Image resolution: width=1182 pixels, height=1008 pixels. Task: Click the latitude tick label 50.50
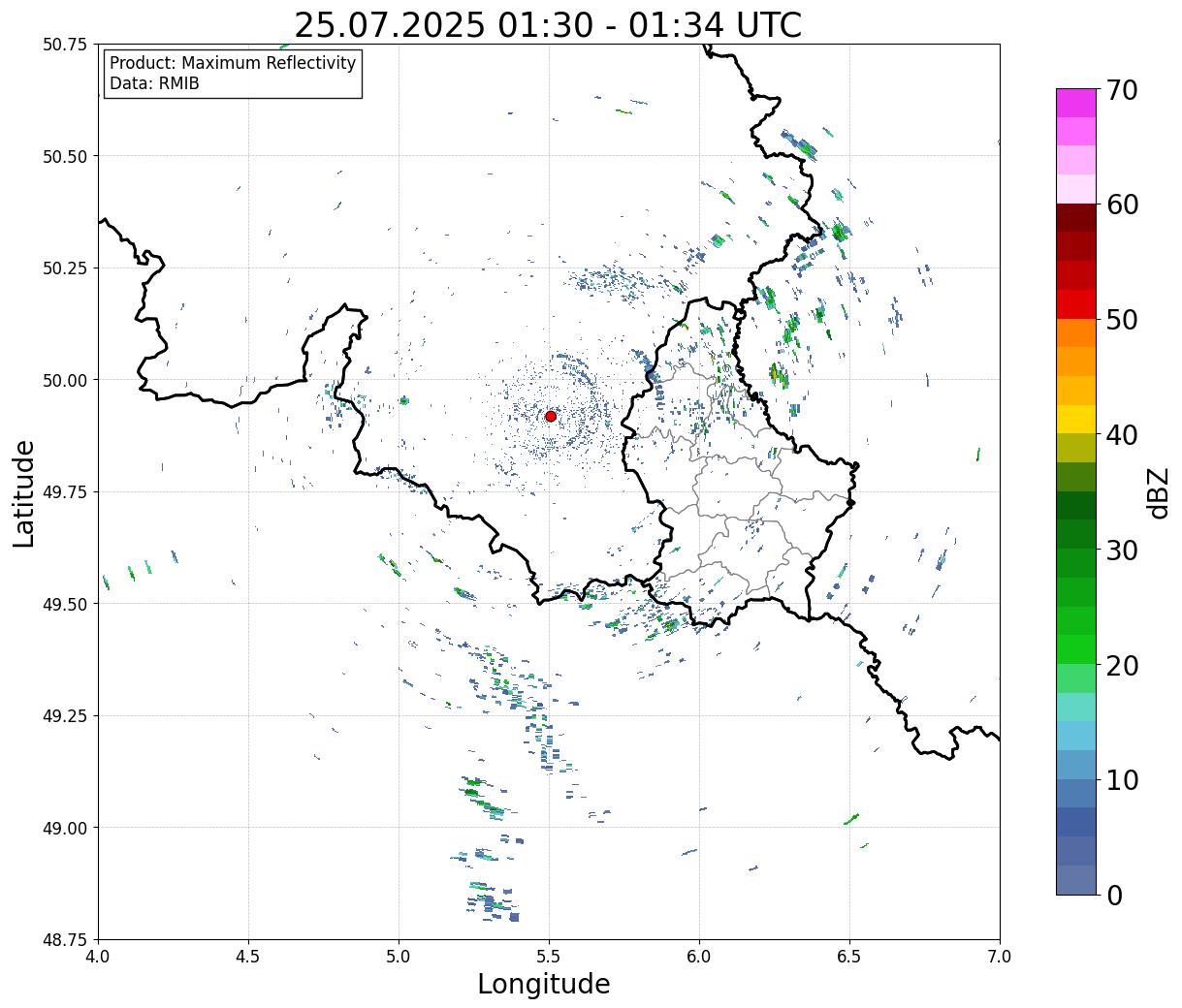pos(65,156)
